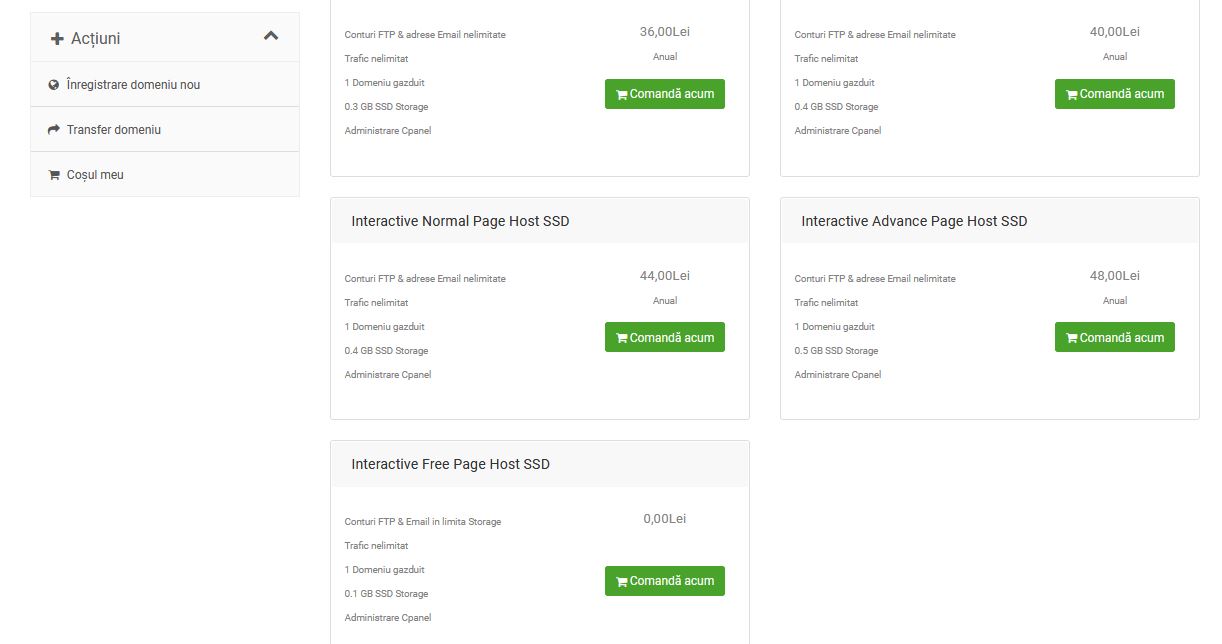Order Interactive Free Page Host SSD
The image size is (1222, 644).
[x=665, y=581]
